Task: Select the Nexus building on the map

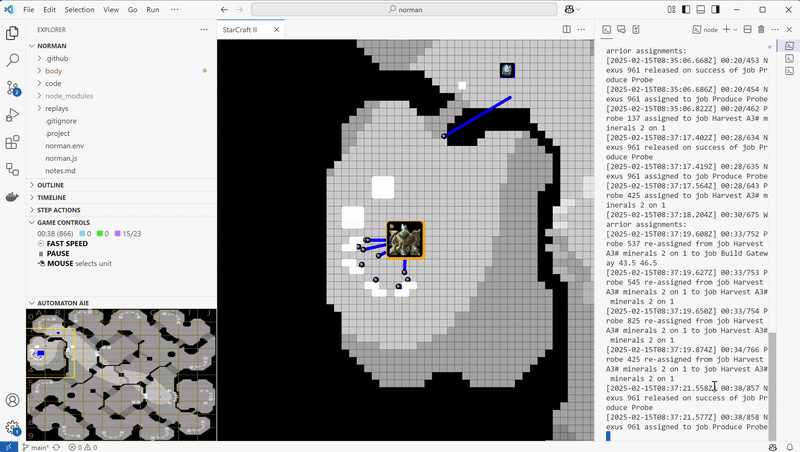Action: [x=405, y=240]
